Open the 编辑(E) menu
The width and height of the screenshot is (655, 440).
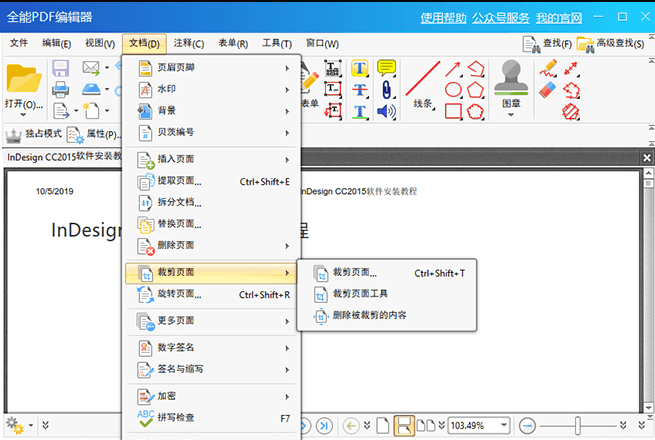coord(57,43)
